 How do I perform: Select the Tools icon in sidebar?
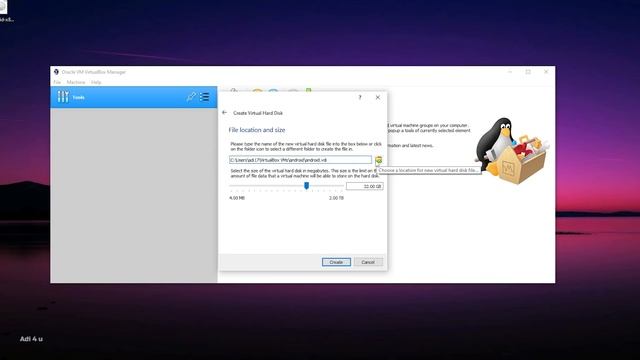63,97
